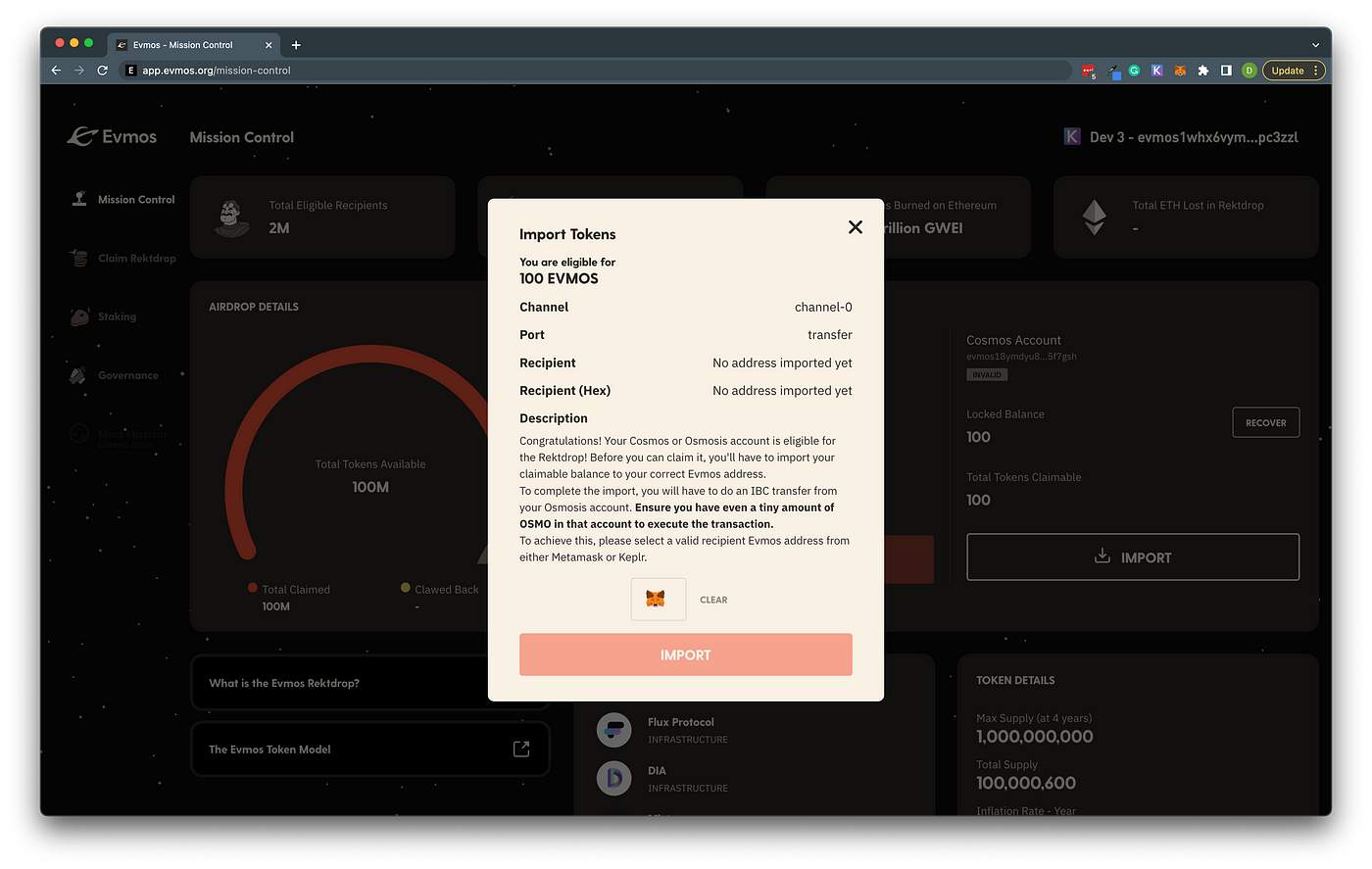Click the Clawed Back yellow legend dot
The image size is (1372, 869).
(405, 588)
